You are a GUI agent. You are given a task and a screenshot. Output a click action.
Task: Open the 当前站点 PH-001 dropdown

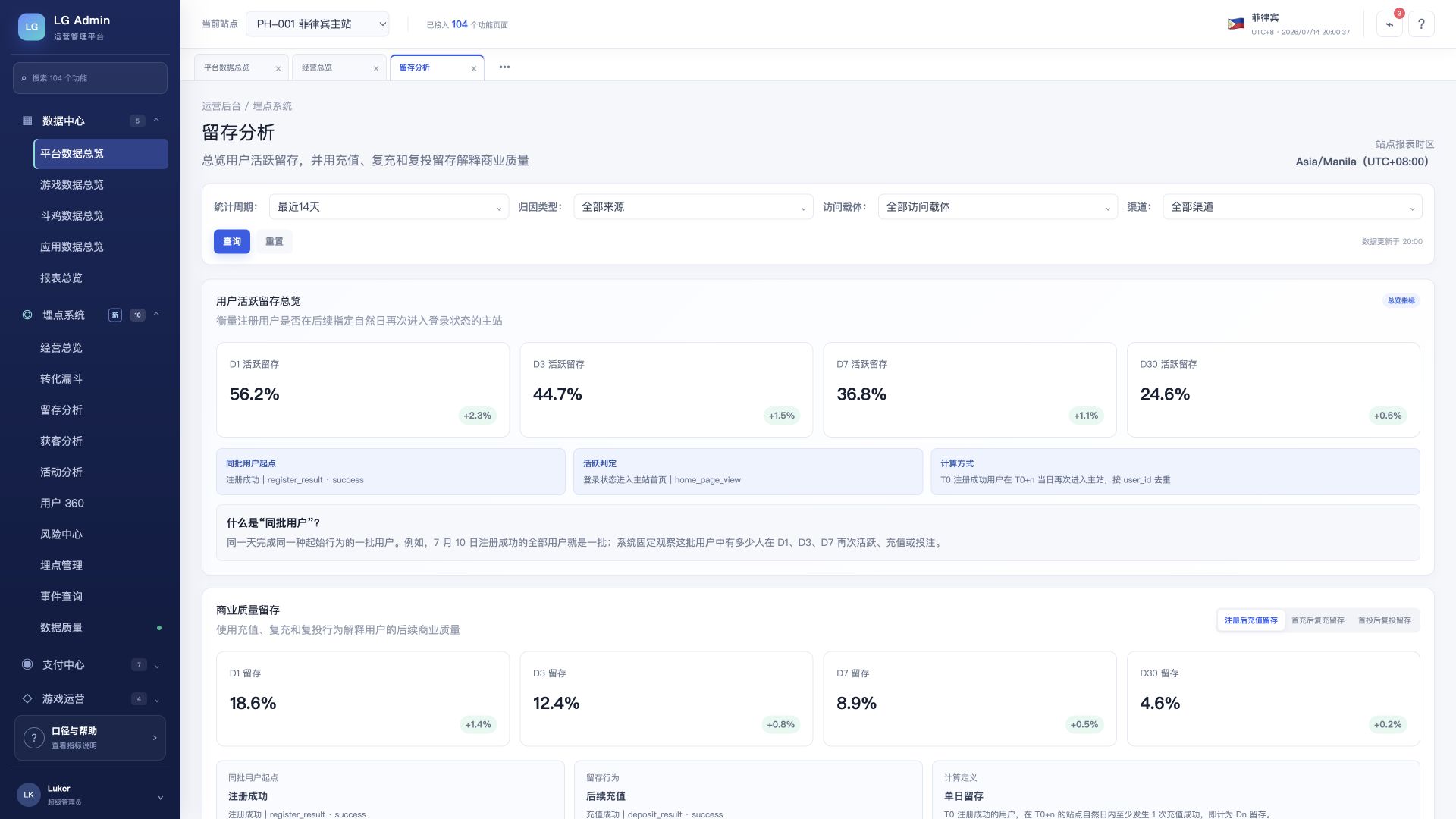point(317,24)
